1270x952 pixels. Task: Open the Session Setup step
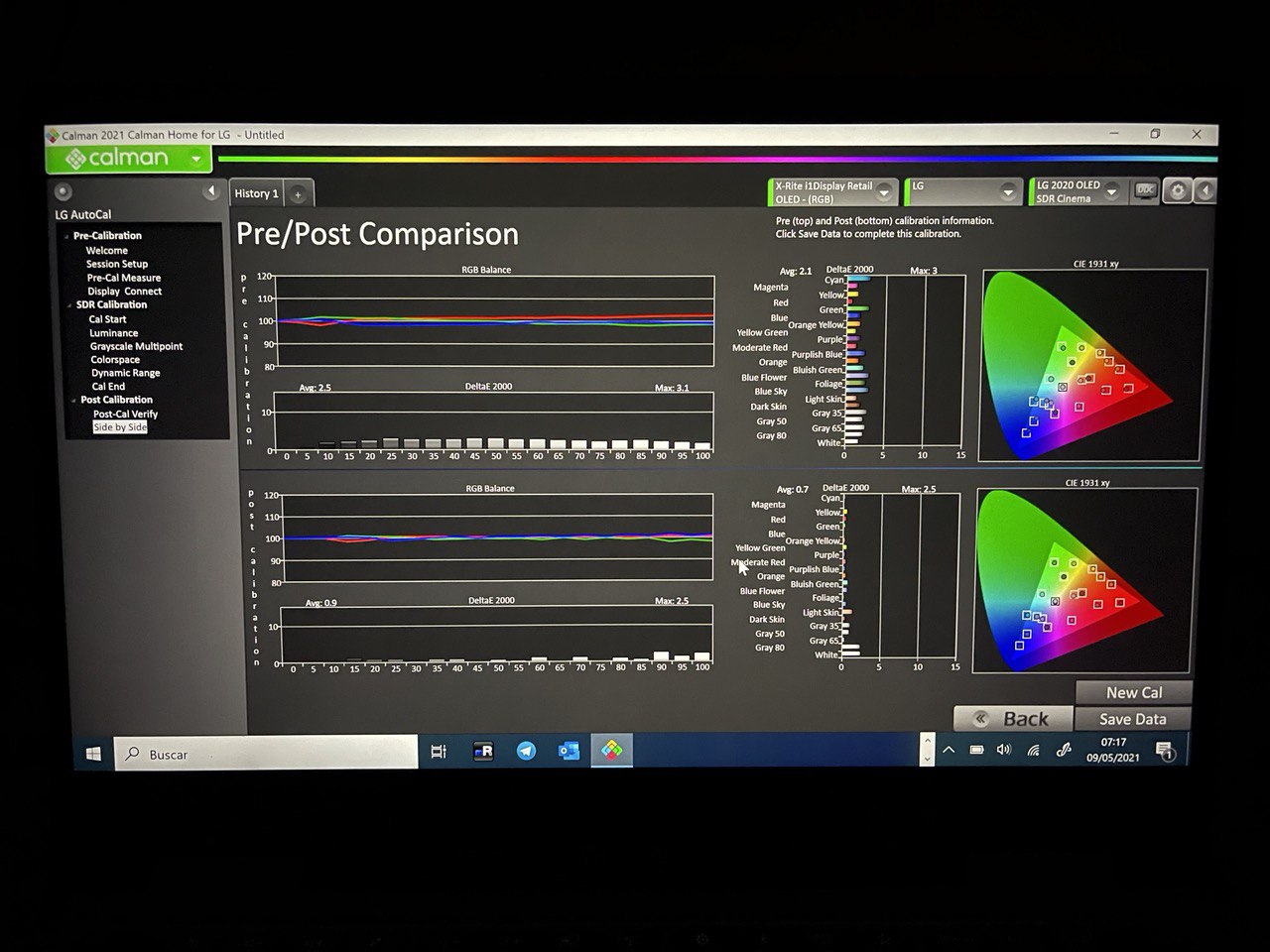point(117,264)
